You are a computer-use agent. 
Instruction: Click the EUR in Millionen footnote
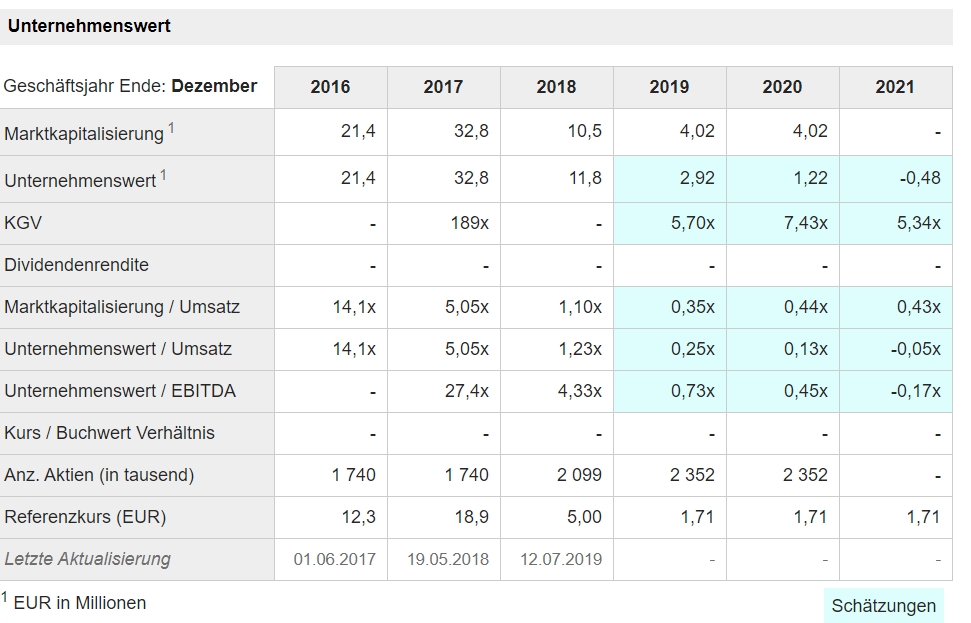pos(79,603)
